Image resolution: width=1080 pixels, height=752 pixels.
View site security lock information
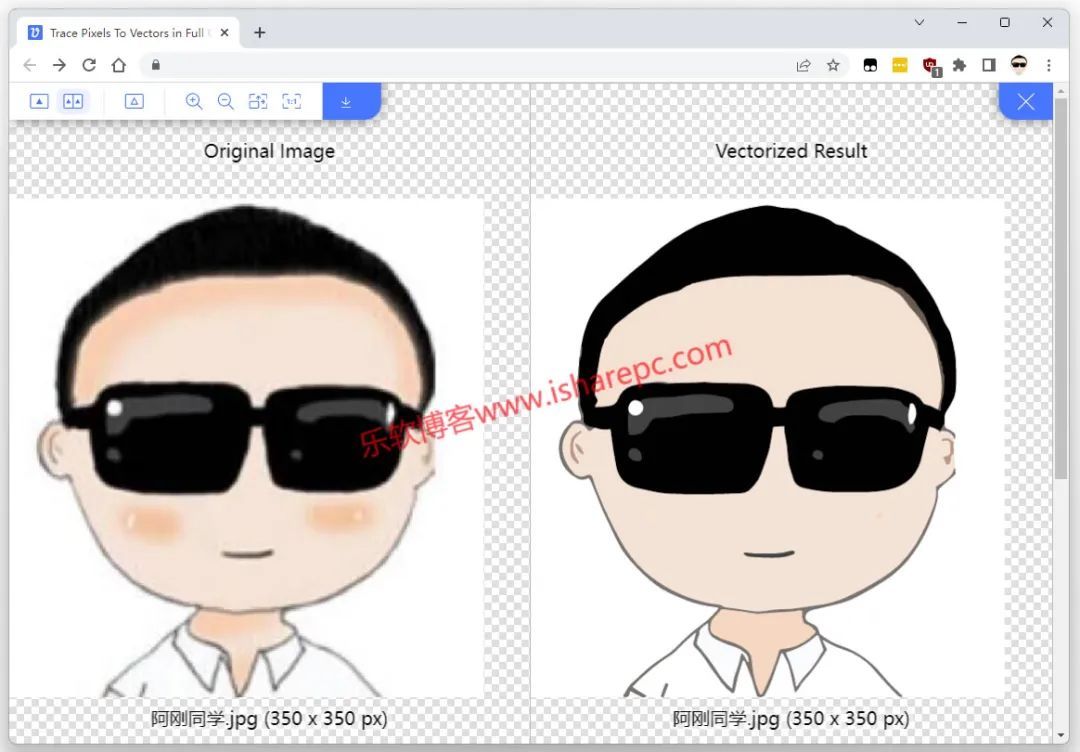pyautogui.click(x=156, y=65)
